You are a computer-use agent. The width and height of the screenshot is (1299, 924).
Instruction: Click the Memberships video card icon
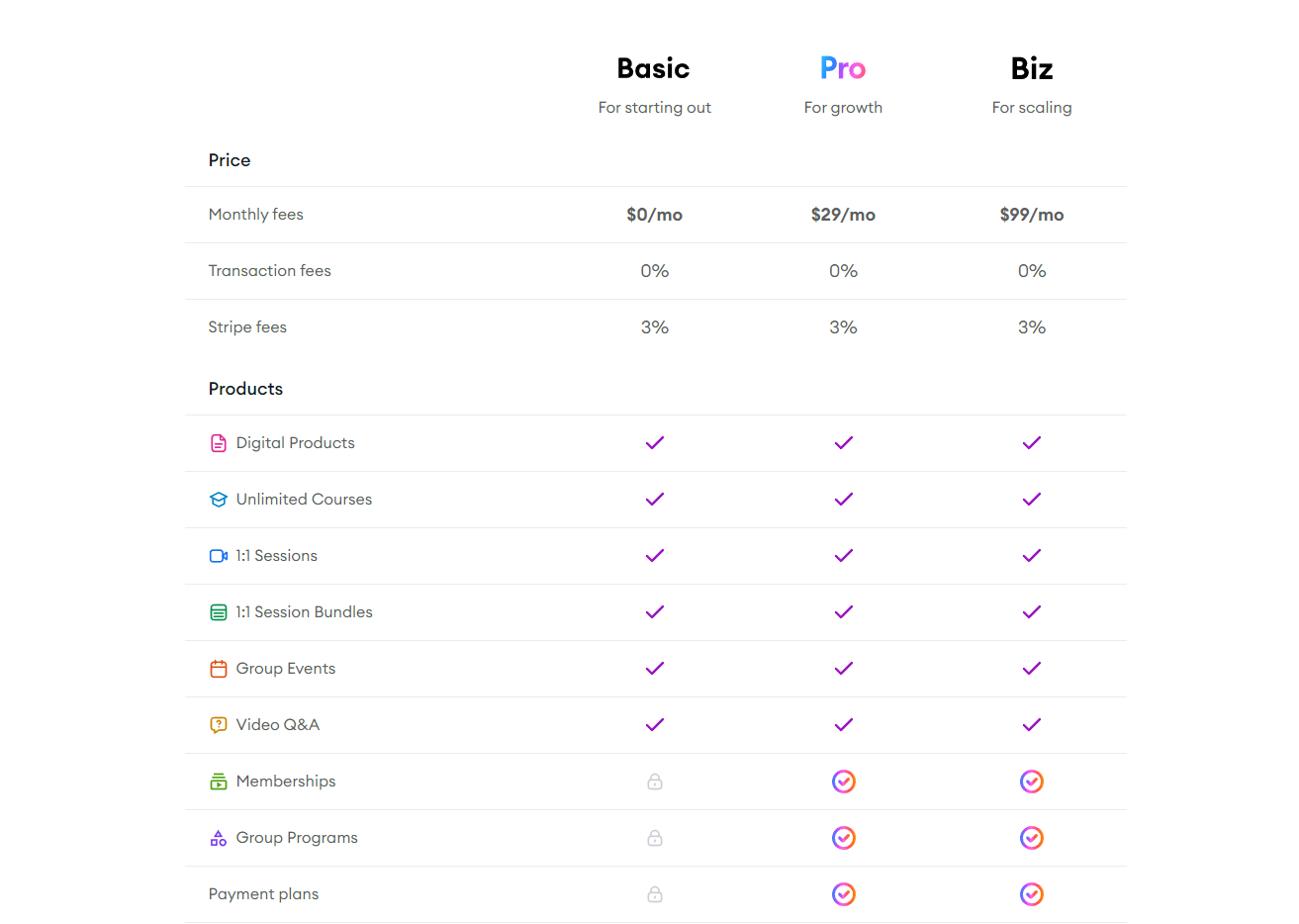[x=218, y=781]
